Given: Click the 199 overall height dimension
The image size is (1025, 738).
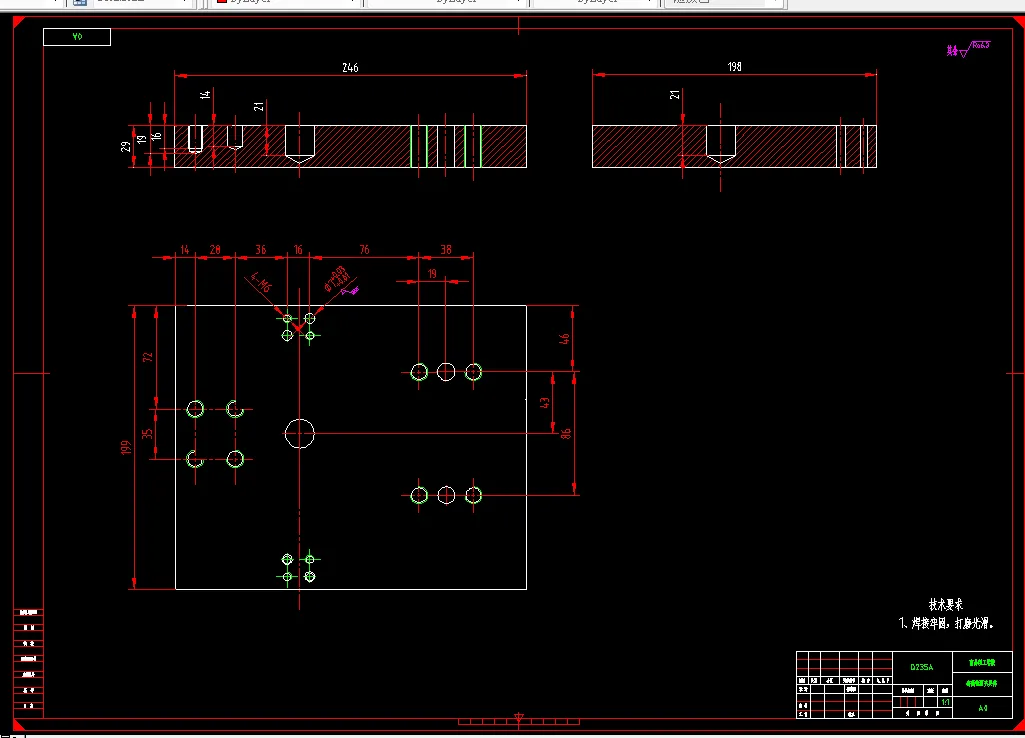Looking at the screenshot, I should point(126,447).
